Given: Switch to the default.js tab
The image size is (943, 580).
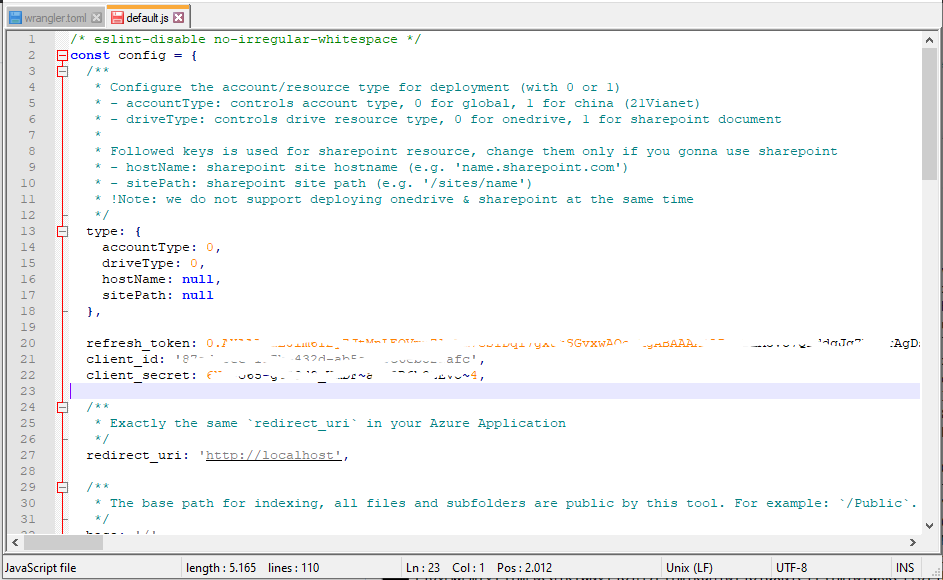Looking at the screenshot, I should pos(146,17).
